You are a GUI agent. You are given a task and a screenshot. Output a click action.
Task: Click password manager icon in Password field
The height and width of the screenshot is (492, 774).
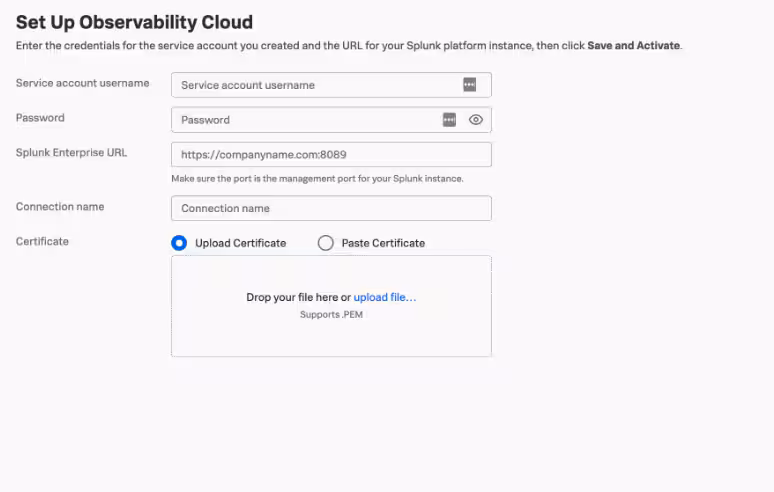tap(450, 120)
